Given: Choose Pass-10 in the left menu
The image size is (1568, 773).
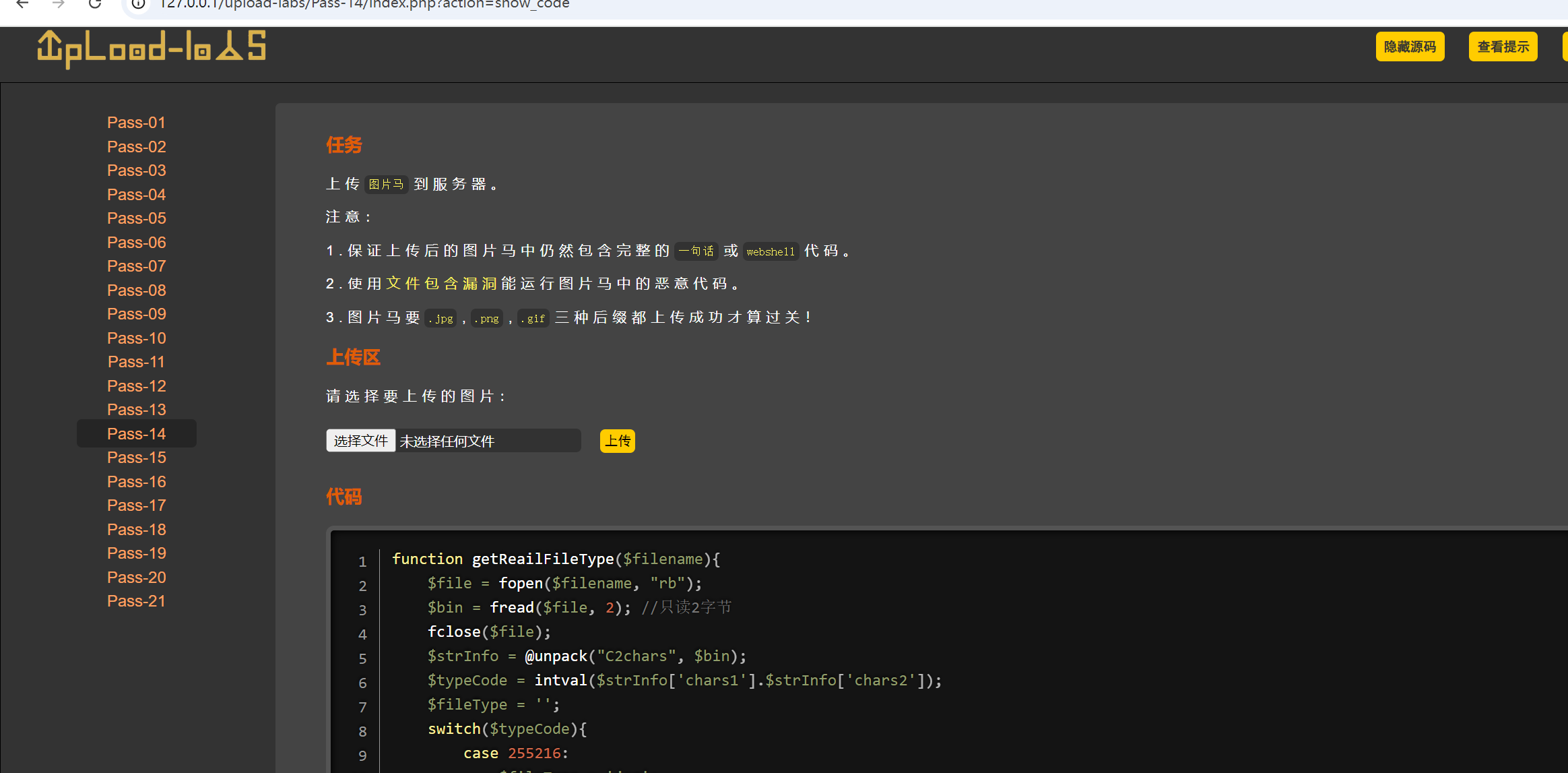Looking at the screenshot, I should pos(136,338).
